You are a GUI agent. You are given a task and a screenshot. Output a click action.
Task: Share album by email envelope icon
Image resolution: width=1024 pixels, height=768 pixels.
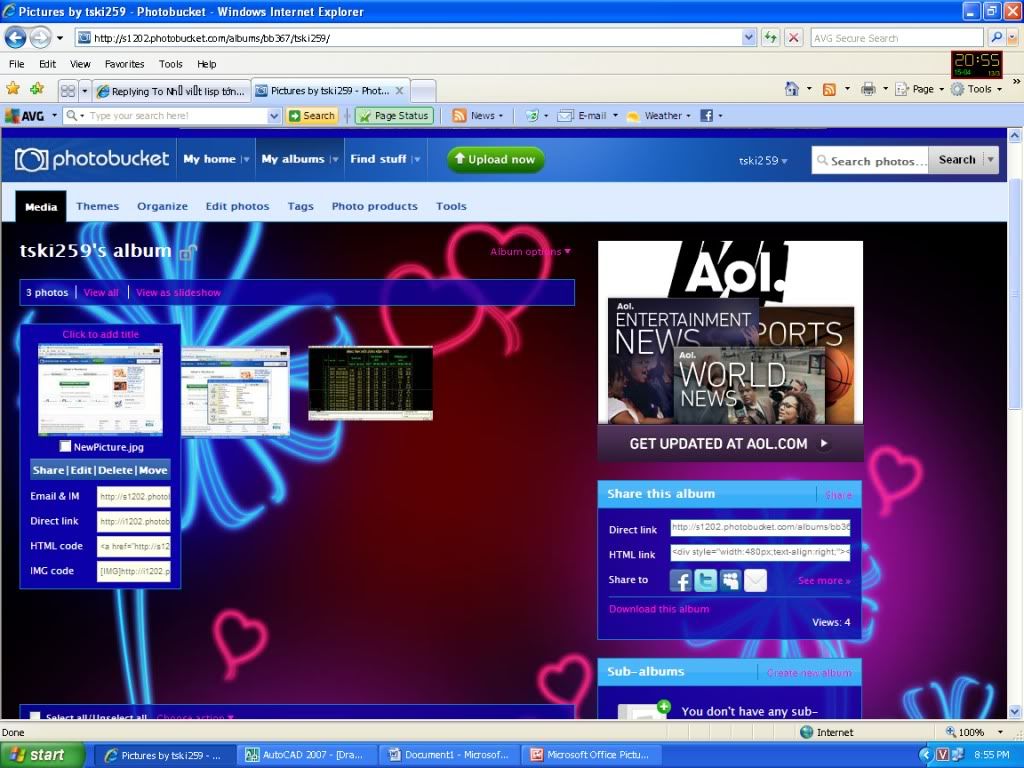(x=756, y=580)
